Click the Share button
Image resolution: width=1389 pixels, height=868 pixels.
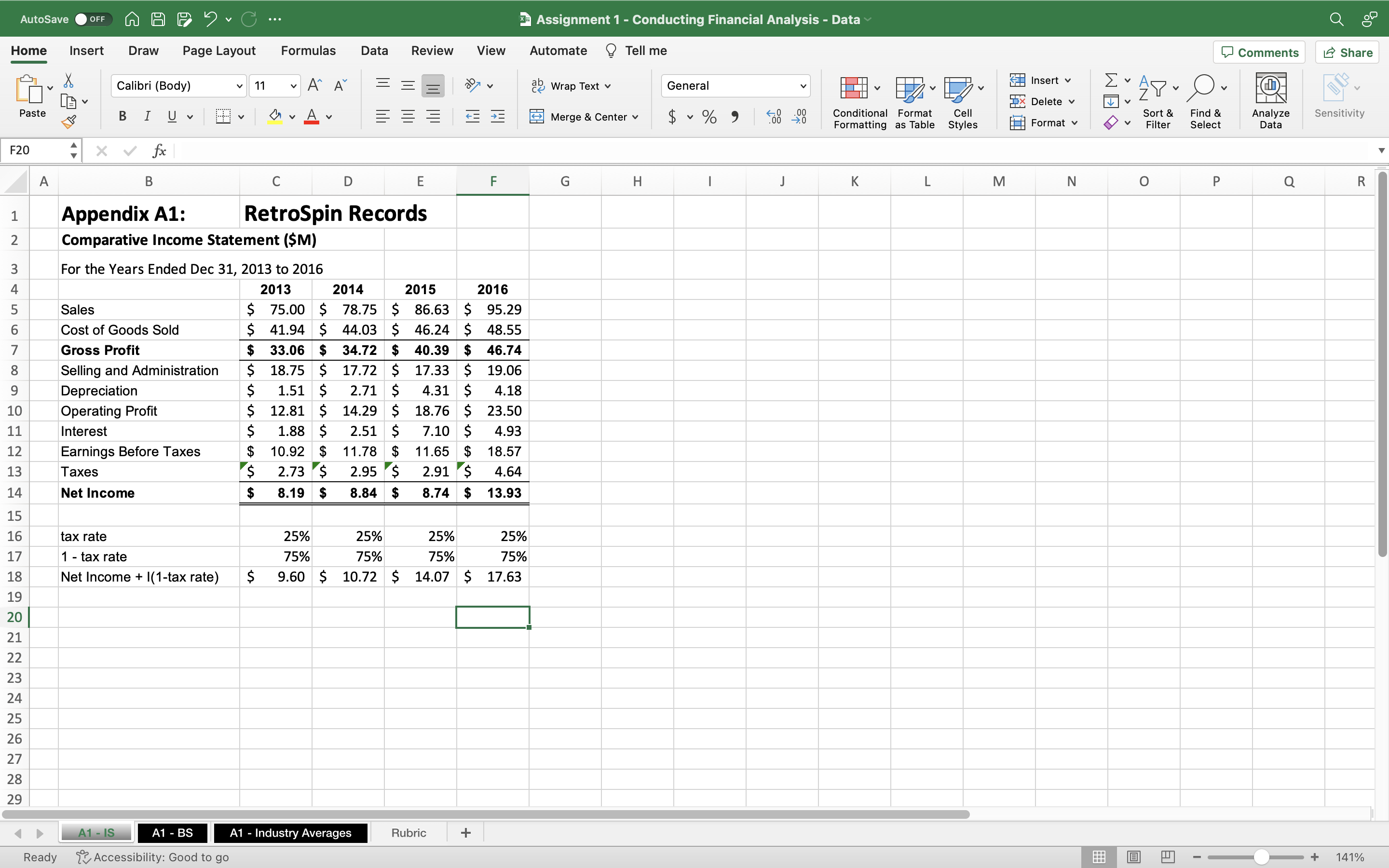(x=1347, y=52)
